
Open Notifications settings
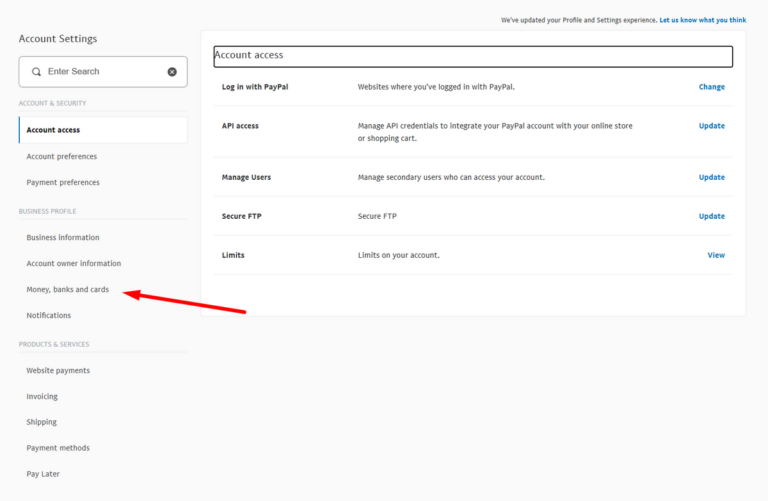pyautogui.click(x=48, y=315)
